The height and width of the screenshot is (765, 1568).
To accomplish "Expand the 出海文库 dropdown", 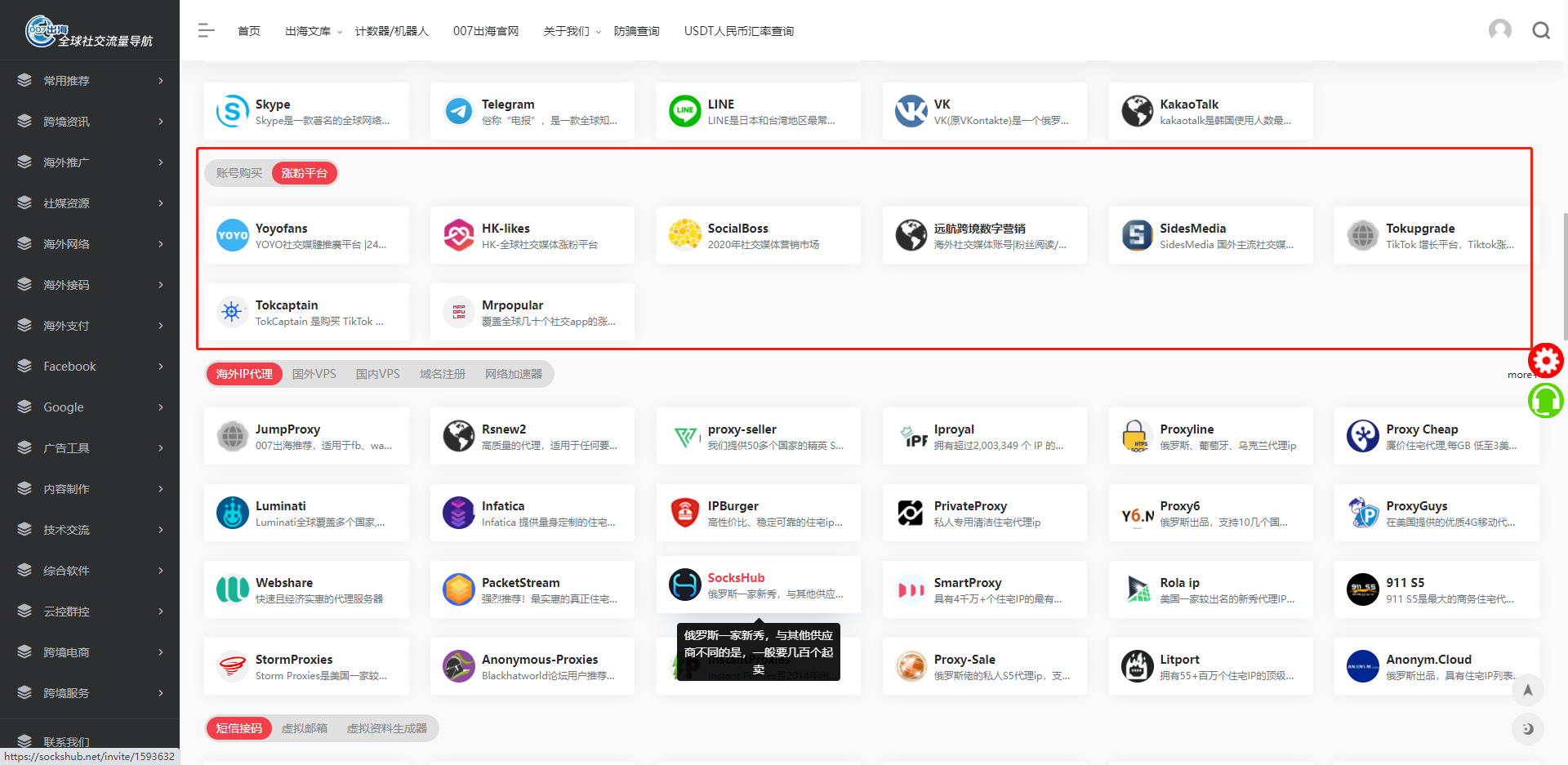I will [x=307, y=30].
